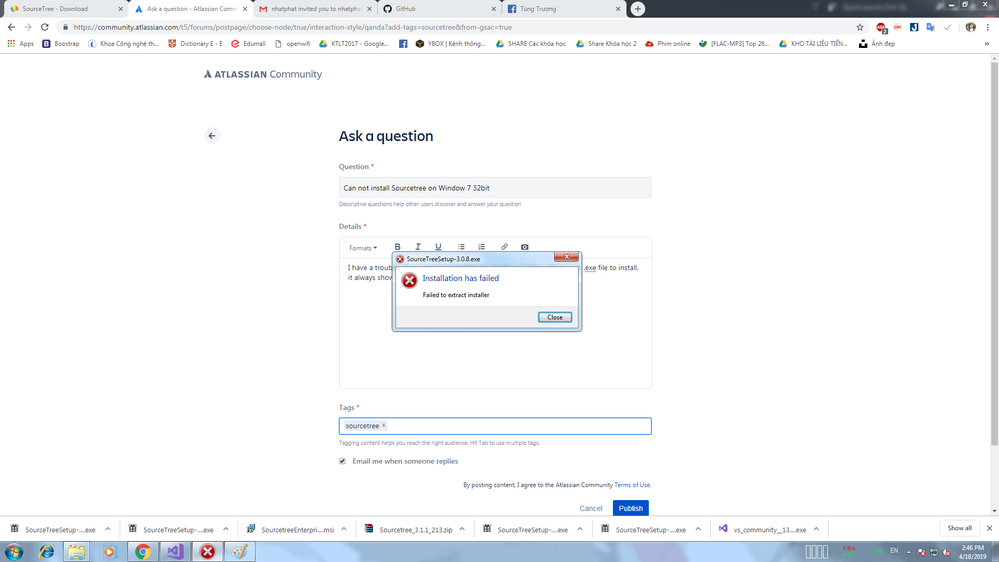
Task: Switch to the nhatphat invited you Gmail tab
Action: pos(315,9)
